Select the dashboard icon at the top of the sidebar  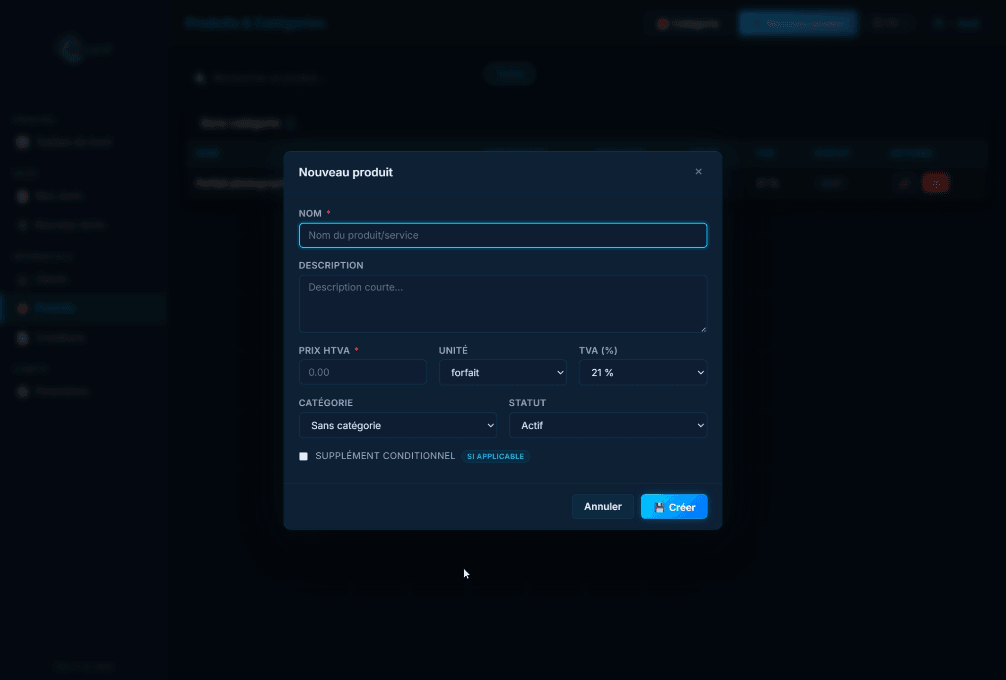pyautogui.click(x=22, y=141)
